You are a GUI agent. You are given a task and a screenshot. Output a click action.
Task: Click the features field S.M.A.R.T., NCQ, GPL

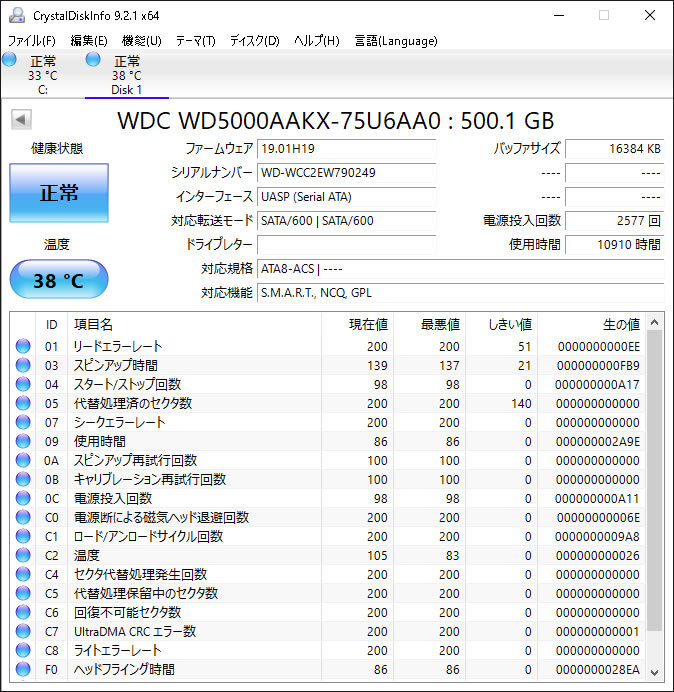(x=460, y=293)
